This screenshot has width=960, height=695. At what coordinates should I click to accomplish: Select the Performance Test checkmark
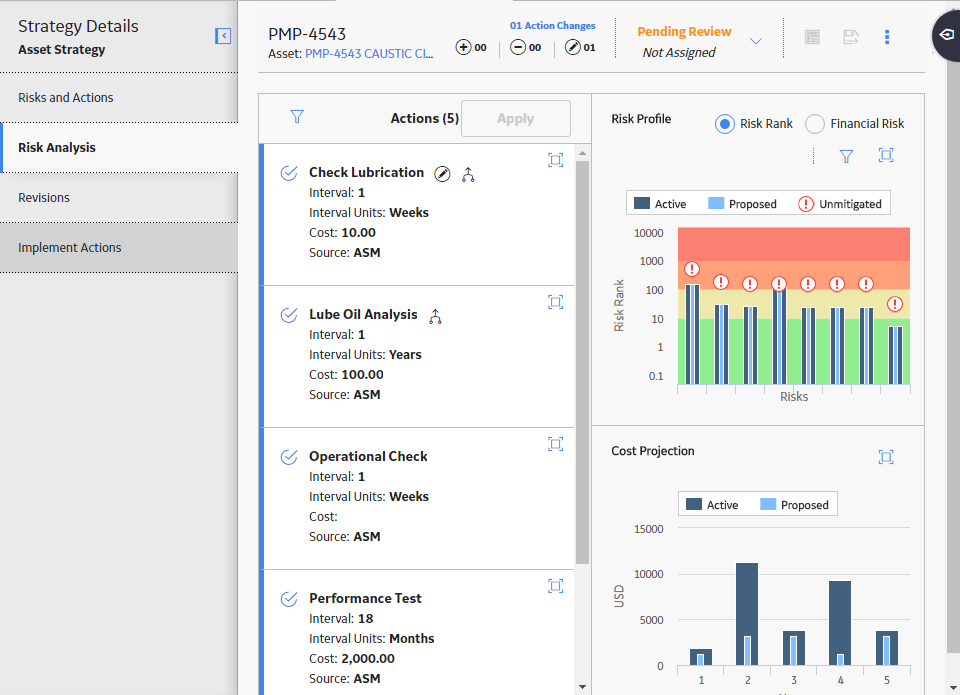point(289,599)
